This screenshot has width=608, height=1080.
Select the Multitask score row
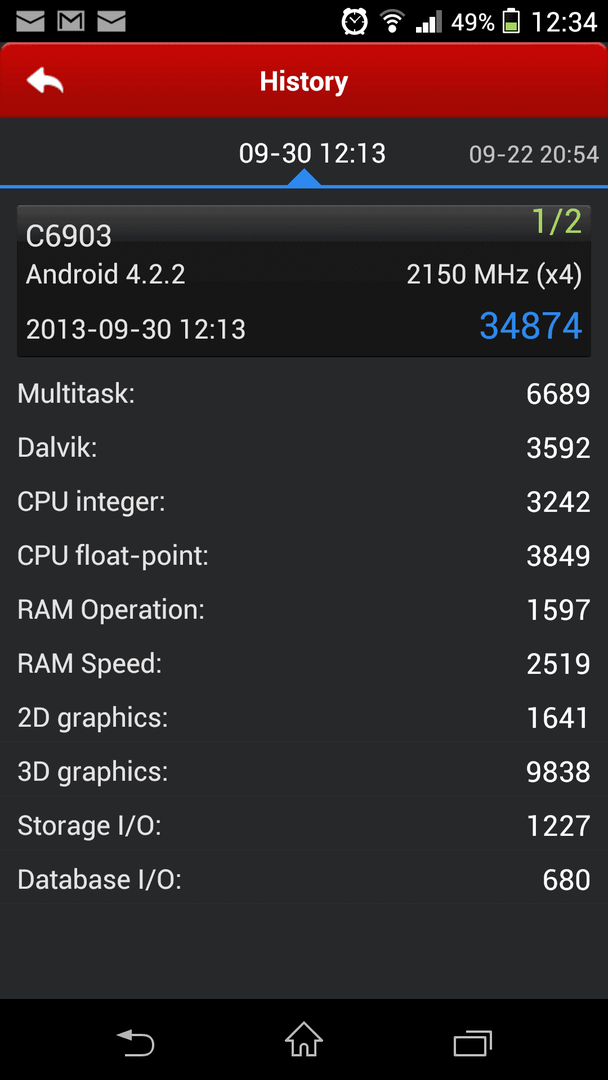coord(304,394)
